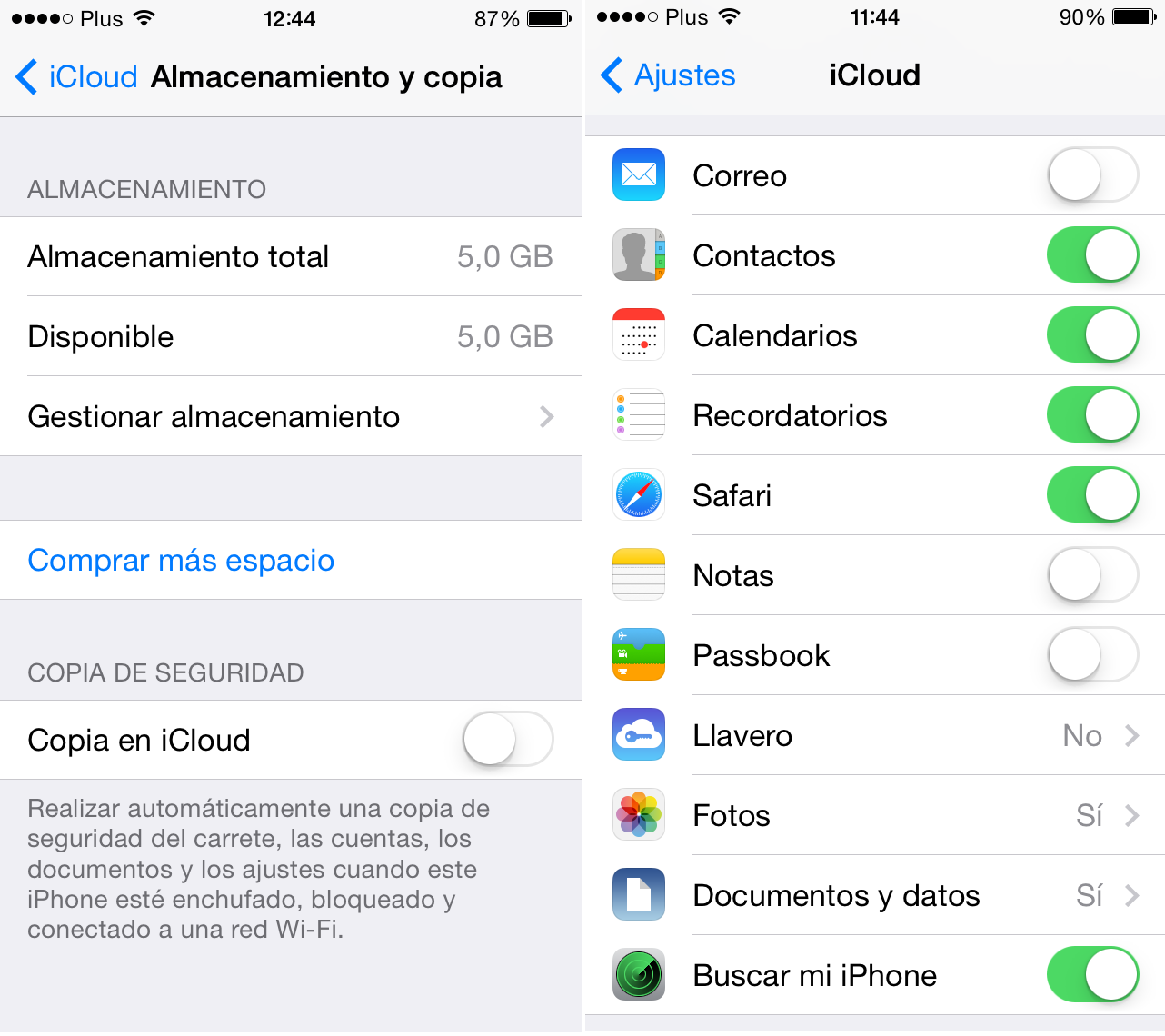The height and width of the screenshot is (1036, 1165).
Task: Open the Fotos row
Action: coord(875,815)
